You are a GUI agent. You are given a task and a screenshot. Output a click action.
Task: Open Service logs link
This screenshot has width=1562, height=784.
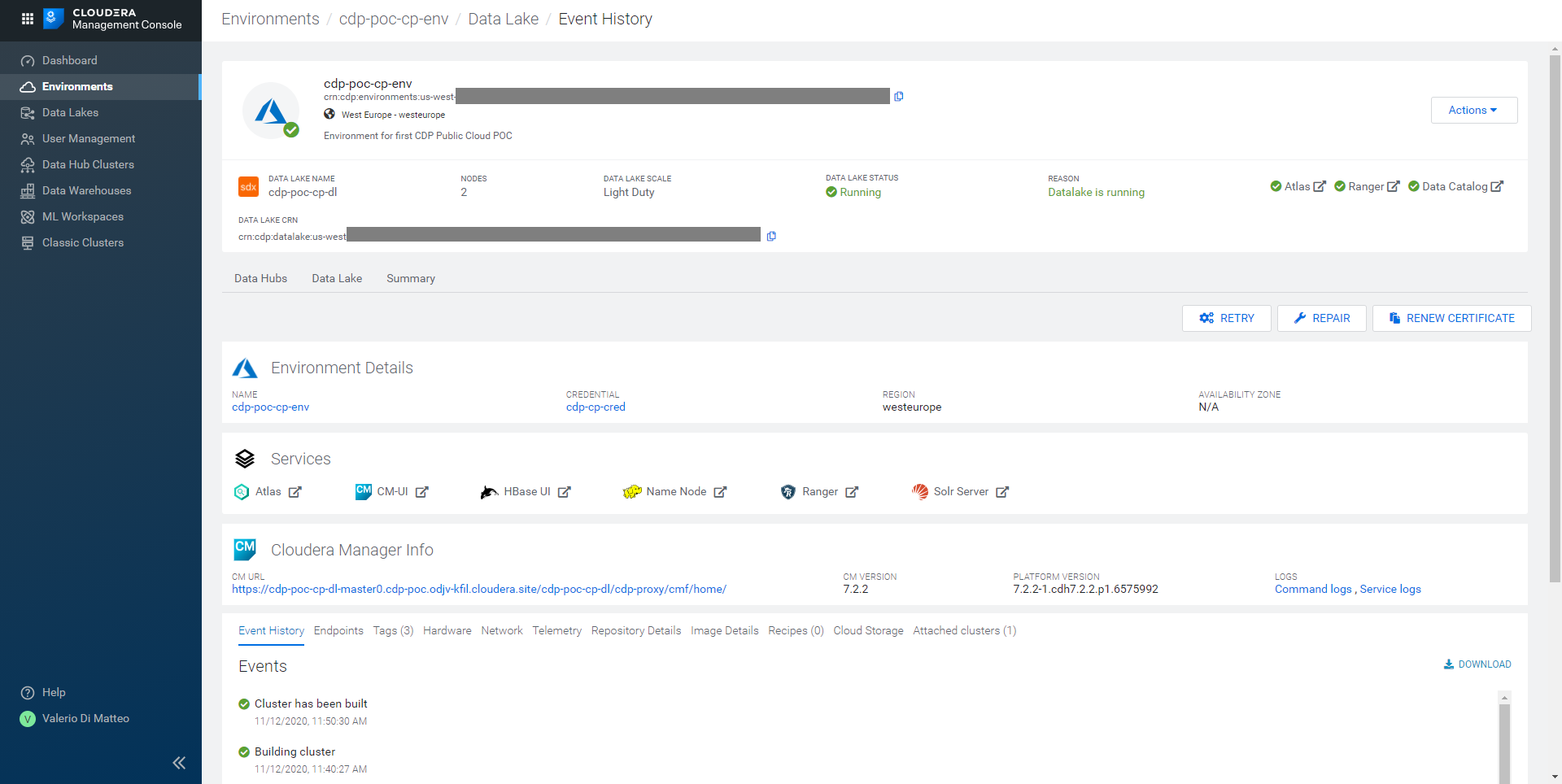coord(1390,589)
